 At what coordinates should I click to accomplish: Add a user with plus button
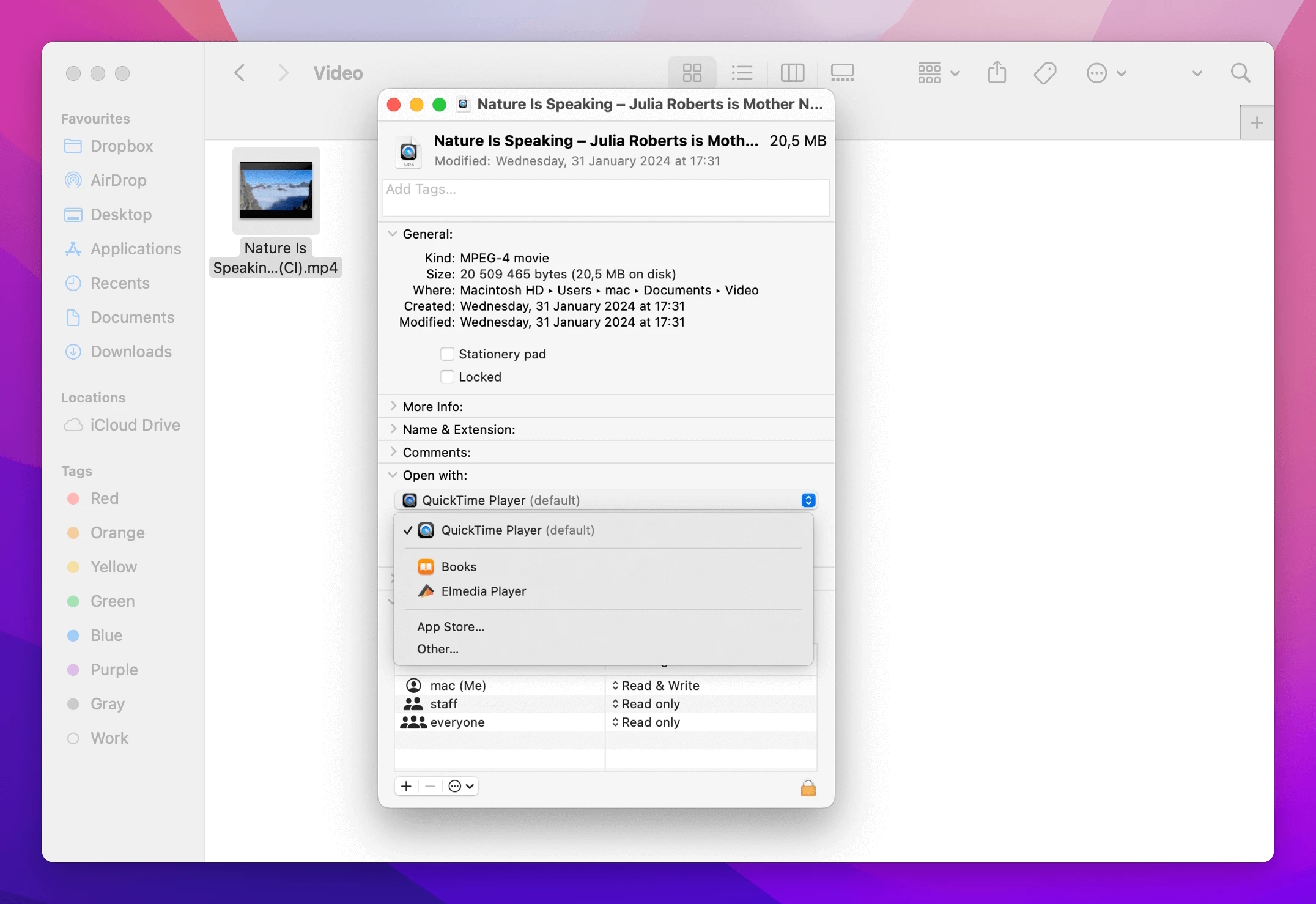click(x=406, y=786)
